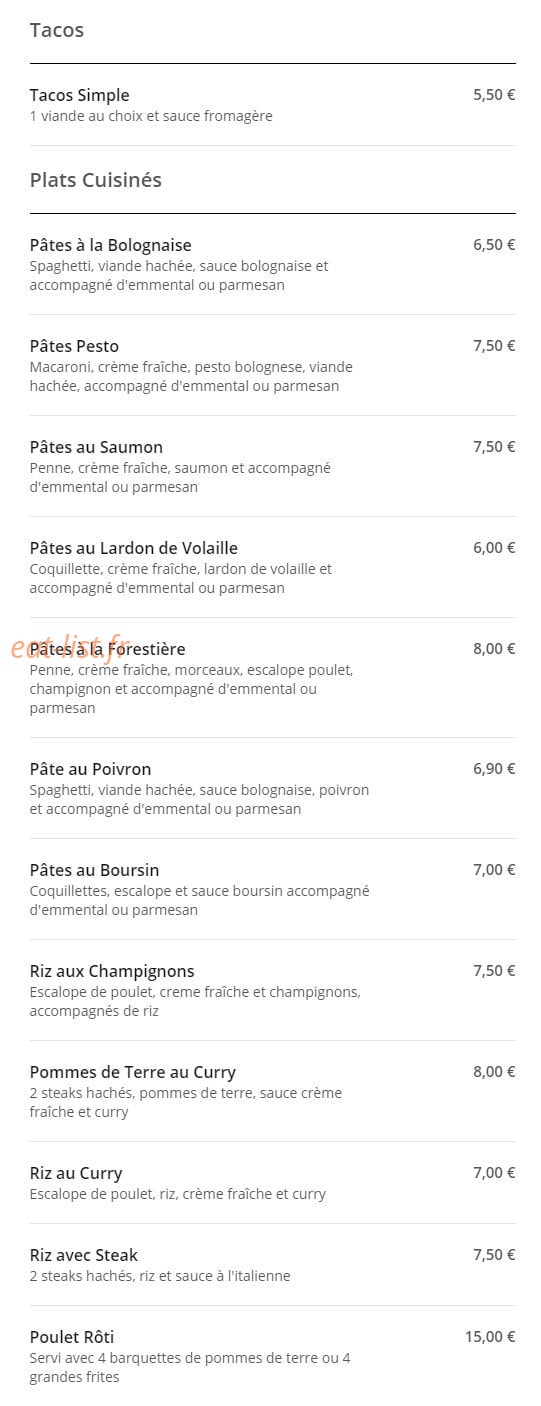Choose the Riz au Curry dish

(272, 1183)
